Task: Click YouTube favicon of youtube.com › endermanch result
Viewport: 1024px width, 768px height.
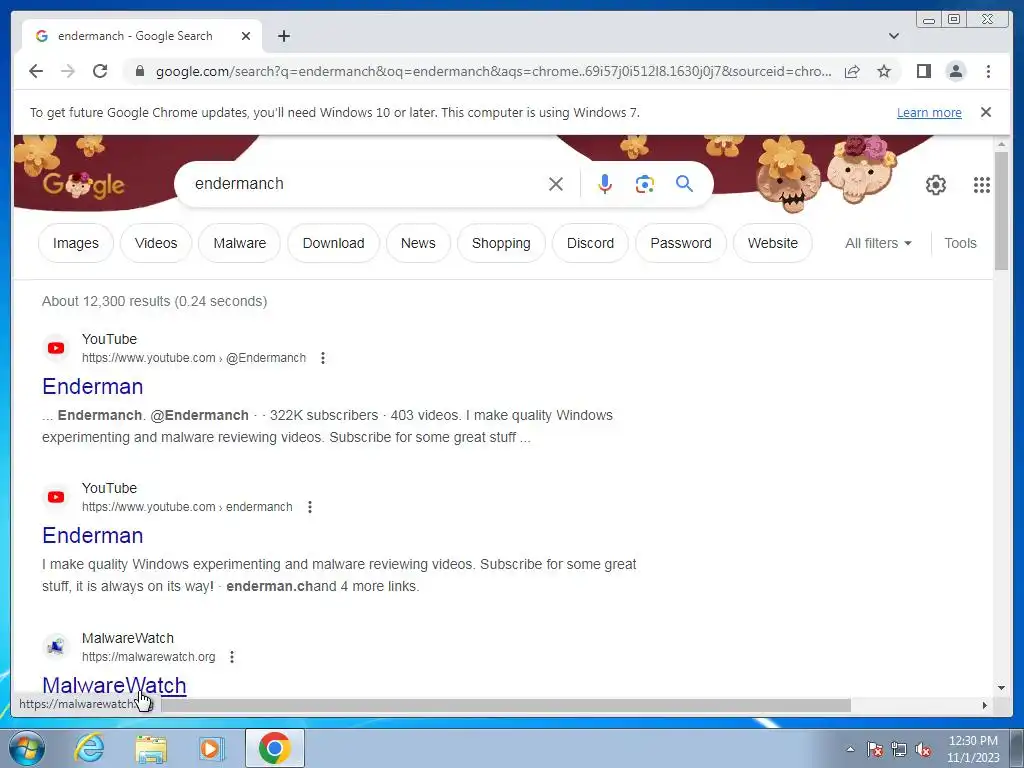Action: tap(56, 497)
